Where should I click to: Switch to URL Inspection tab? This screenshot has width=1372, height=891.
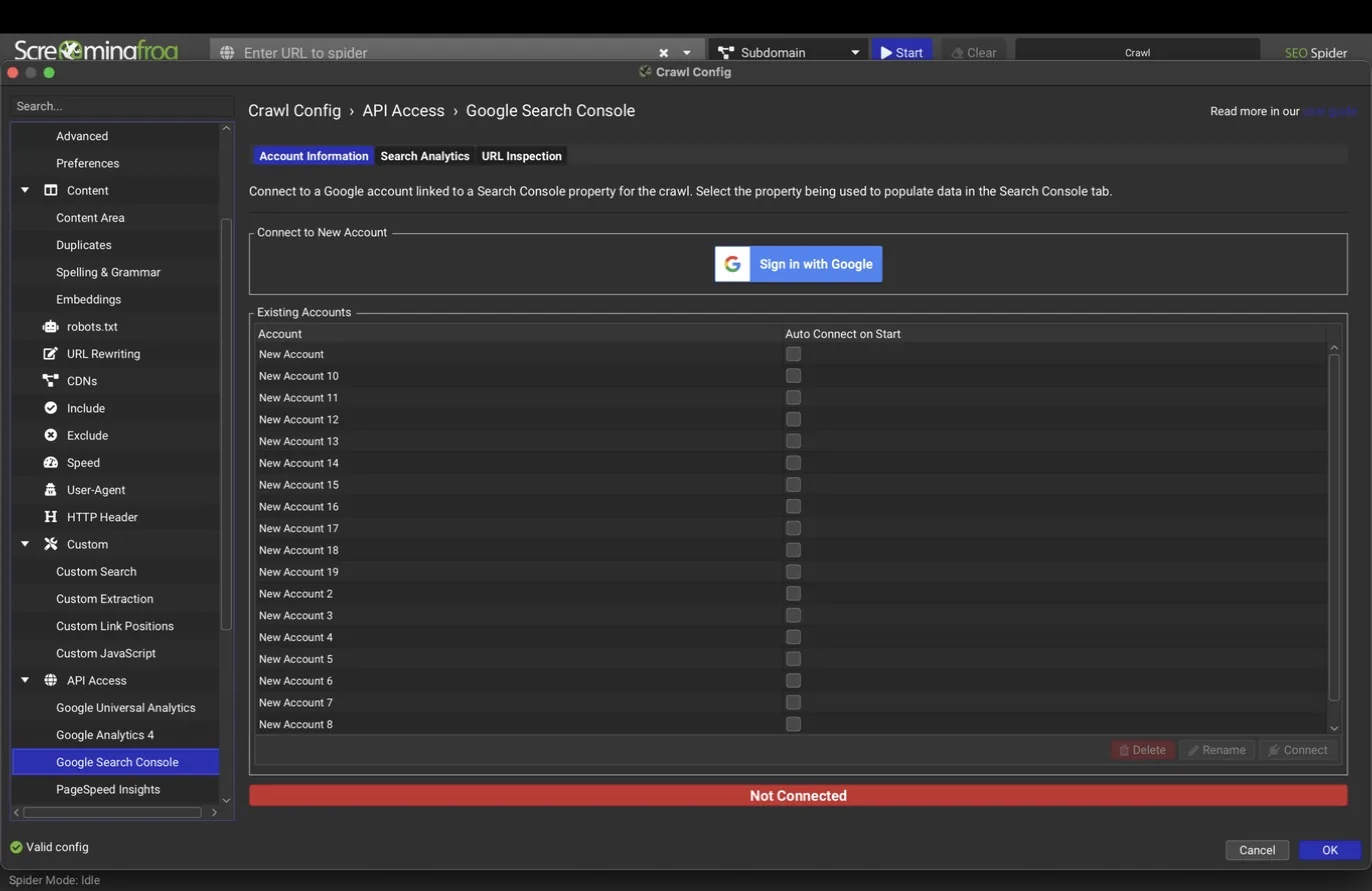click(522, 156)
